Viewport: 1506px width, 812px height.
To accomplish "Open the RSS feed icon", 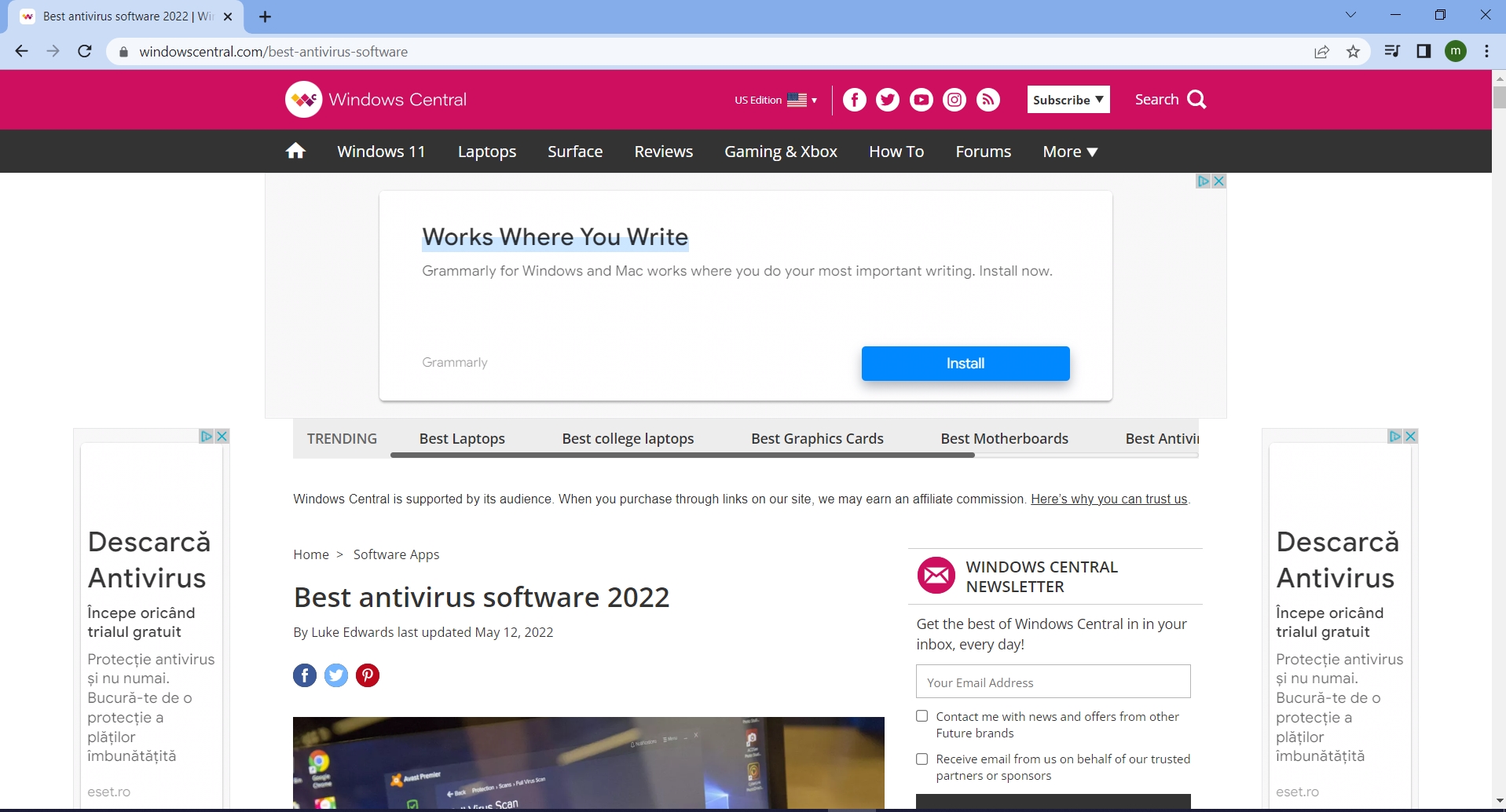I will pyautogui.click(x=988, y=99).
